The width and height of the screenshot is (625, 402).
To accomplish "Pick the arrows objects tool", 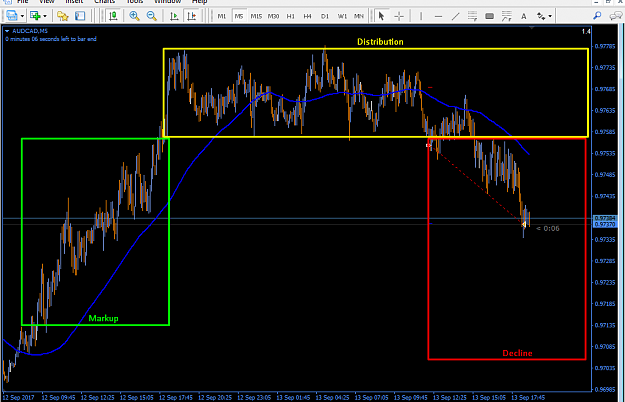I will pyautogui.click(x=541, y=16).
